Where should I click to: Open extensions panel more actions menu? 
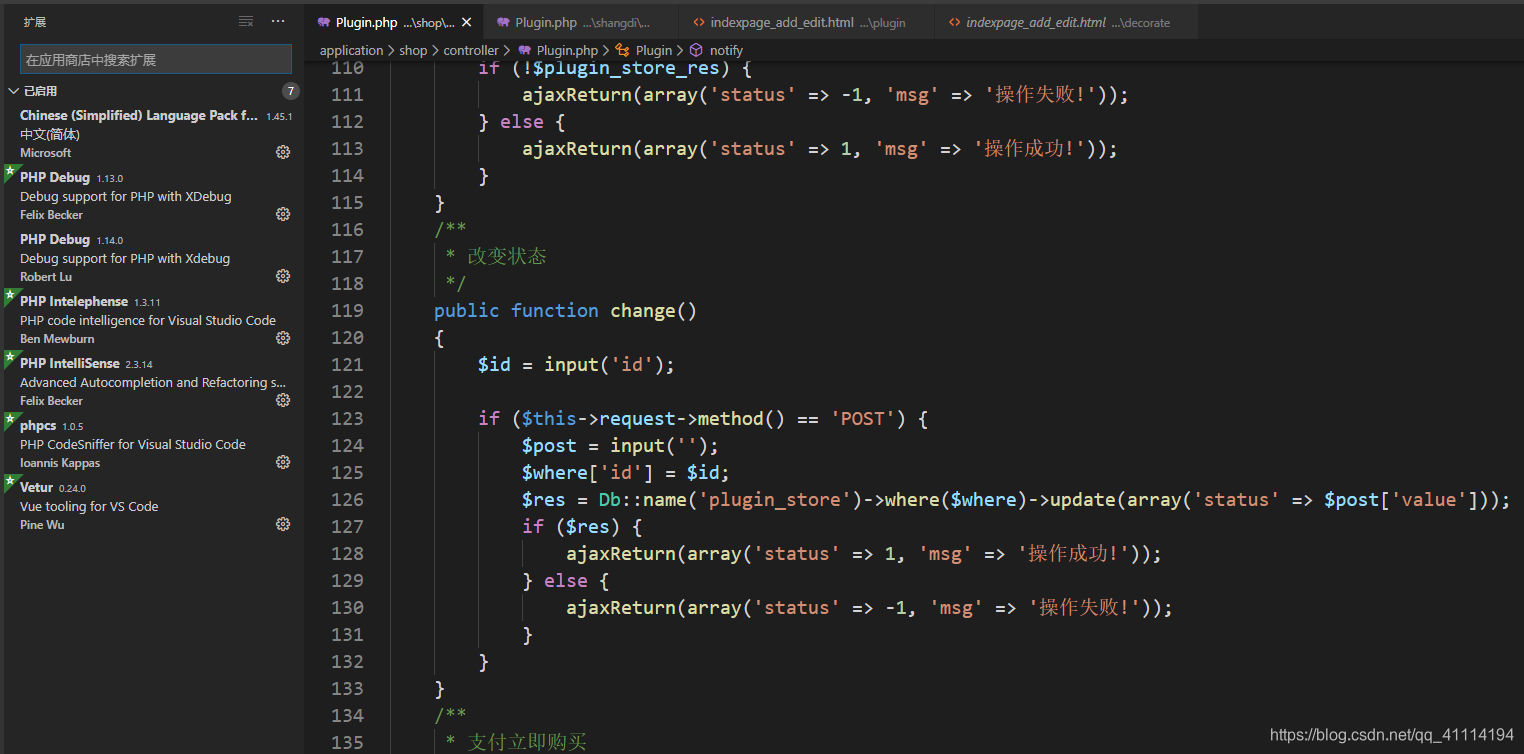pyautogui.click(x=279, y=22)
